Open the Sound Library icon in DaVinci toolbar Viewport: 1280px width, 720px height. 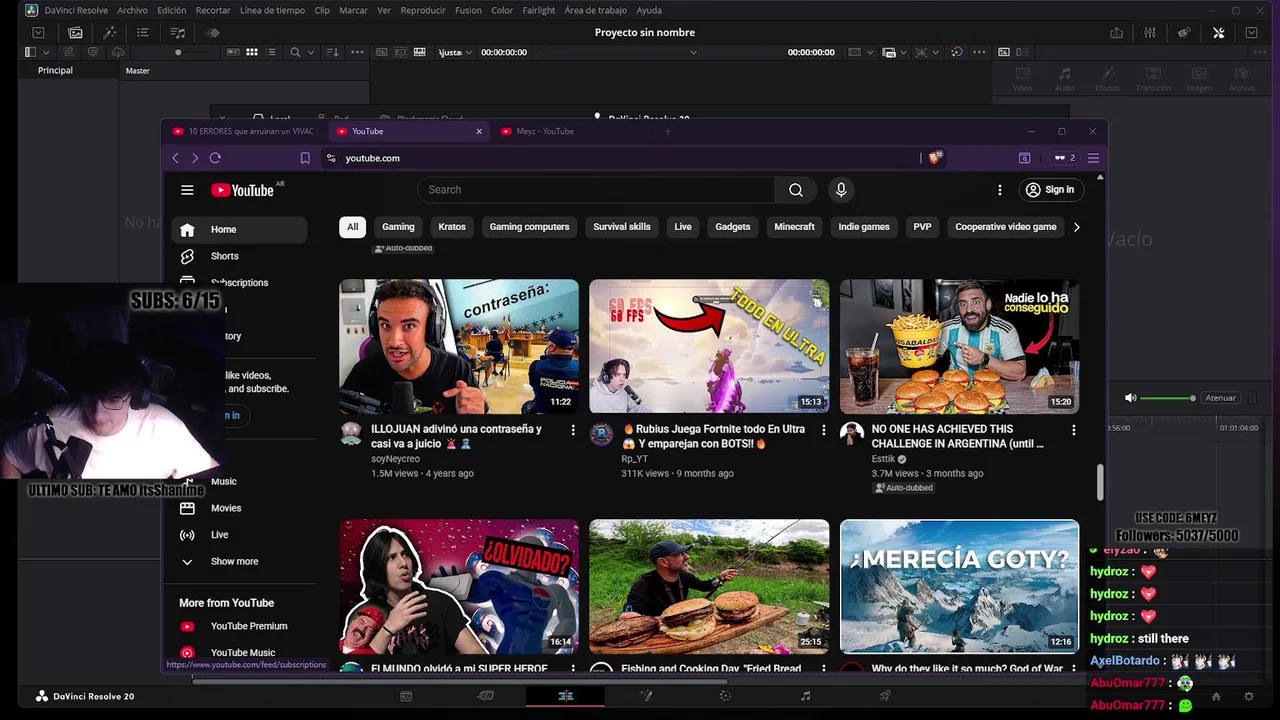pos(178,32)
